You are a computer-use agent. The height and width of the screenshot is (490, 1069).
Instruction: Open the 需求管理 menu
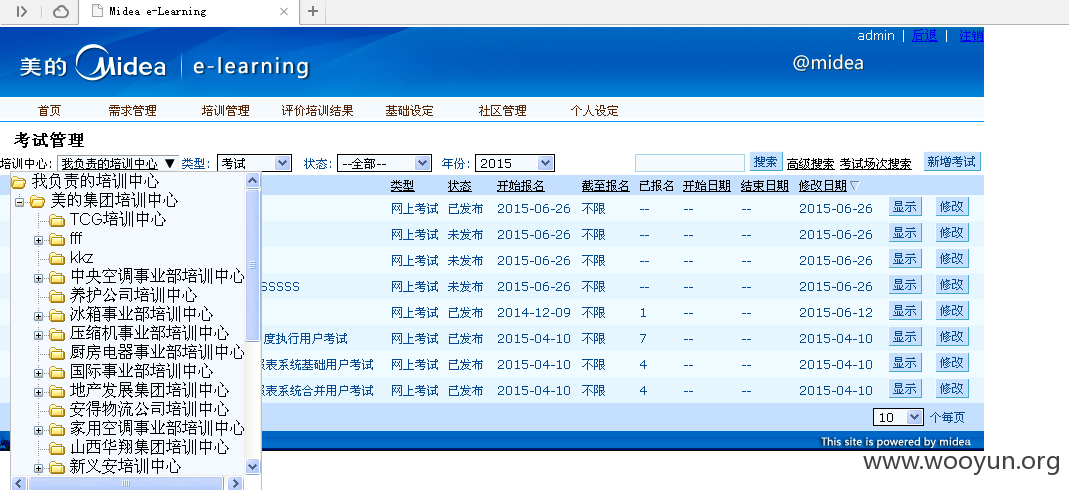point(132,110)
